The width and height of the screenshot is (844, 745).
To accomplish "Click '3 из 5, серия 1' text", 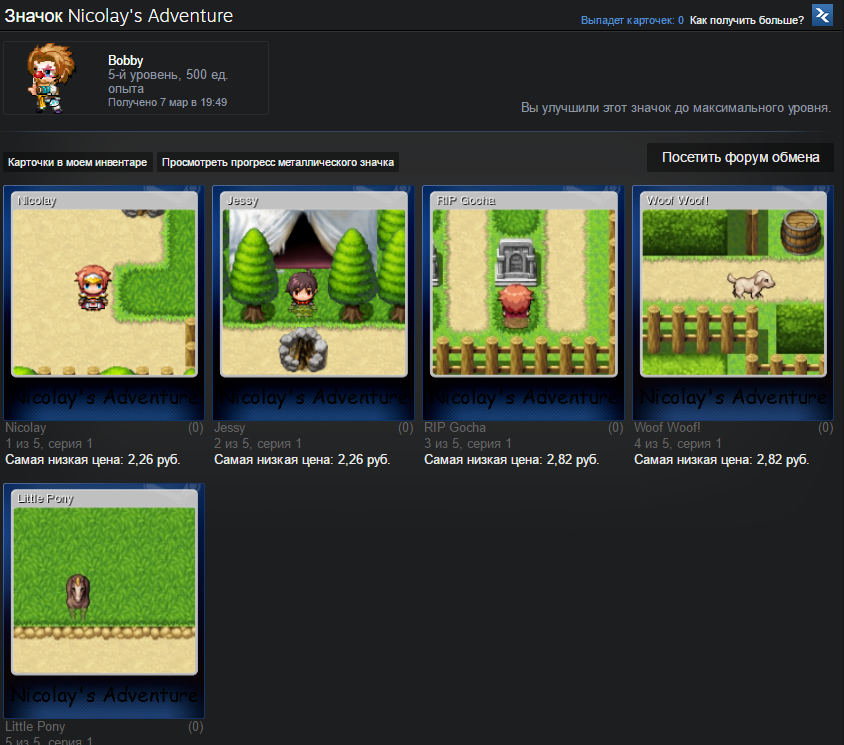I will [468, 444].
